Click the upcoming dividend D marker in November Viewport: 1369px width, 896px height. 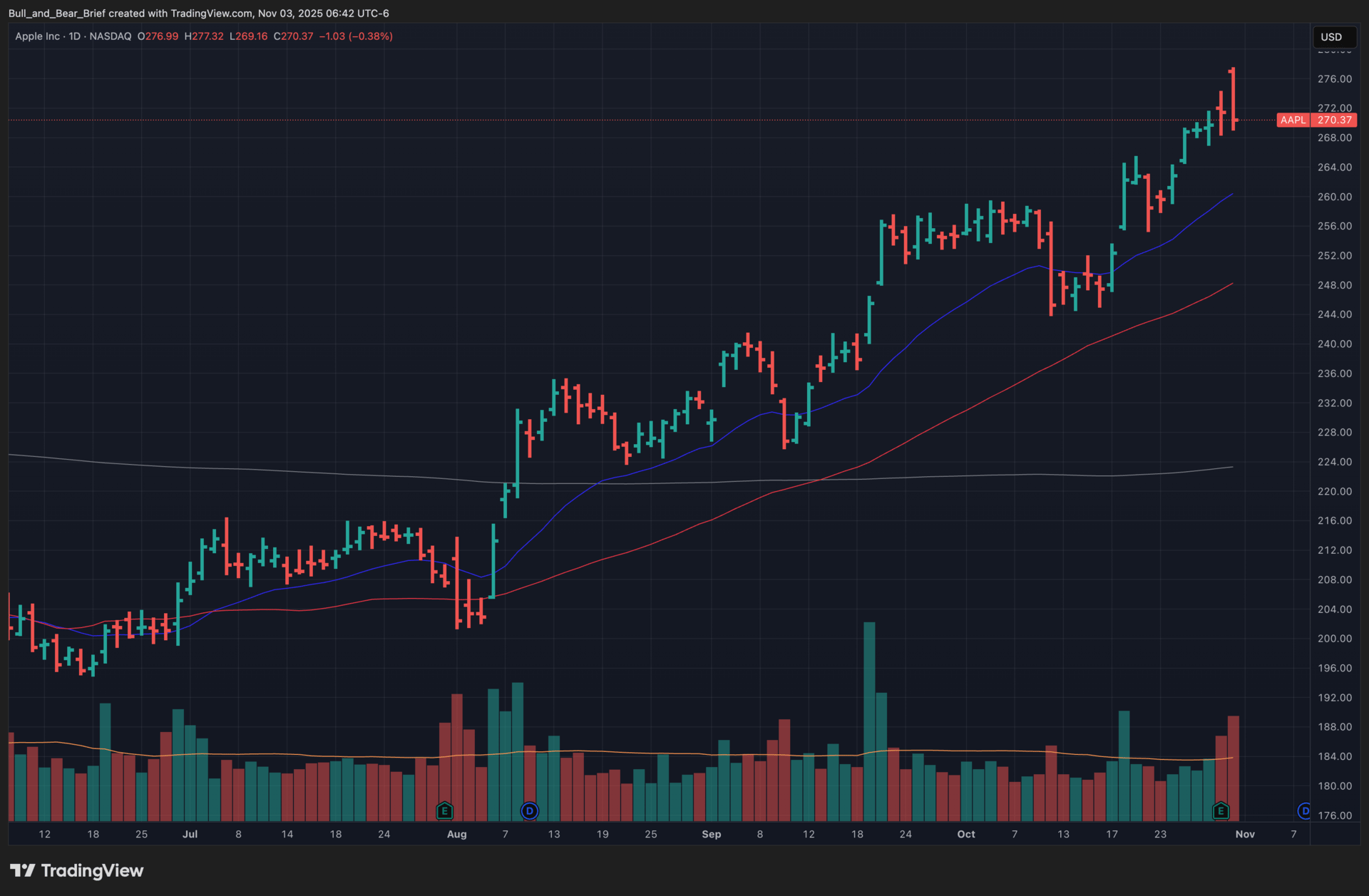(1304, 810)
